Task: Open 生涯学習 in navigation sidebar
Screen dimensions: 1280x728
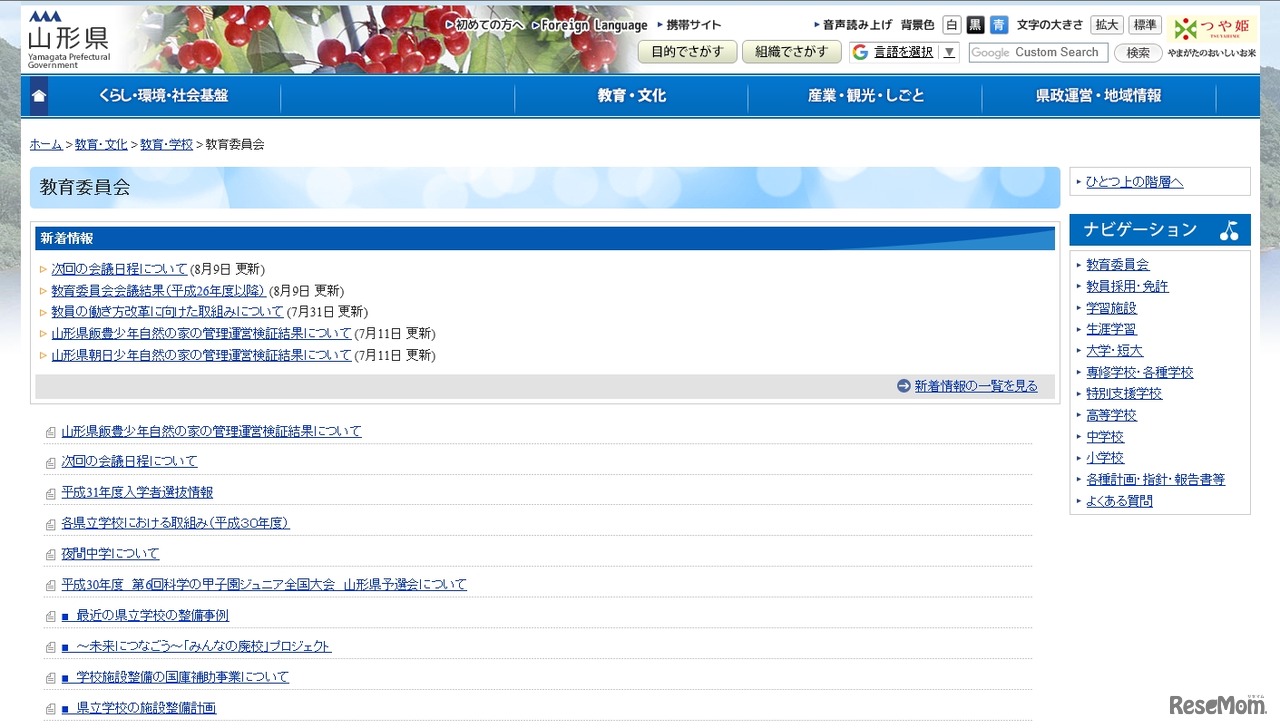Action: click(x=1111, y=329)
